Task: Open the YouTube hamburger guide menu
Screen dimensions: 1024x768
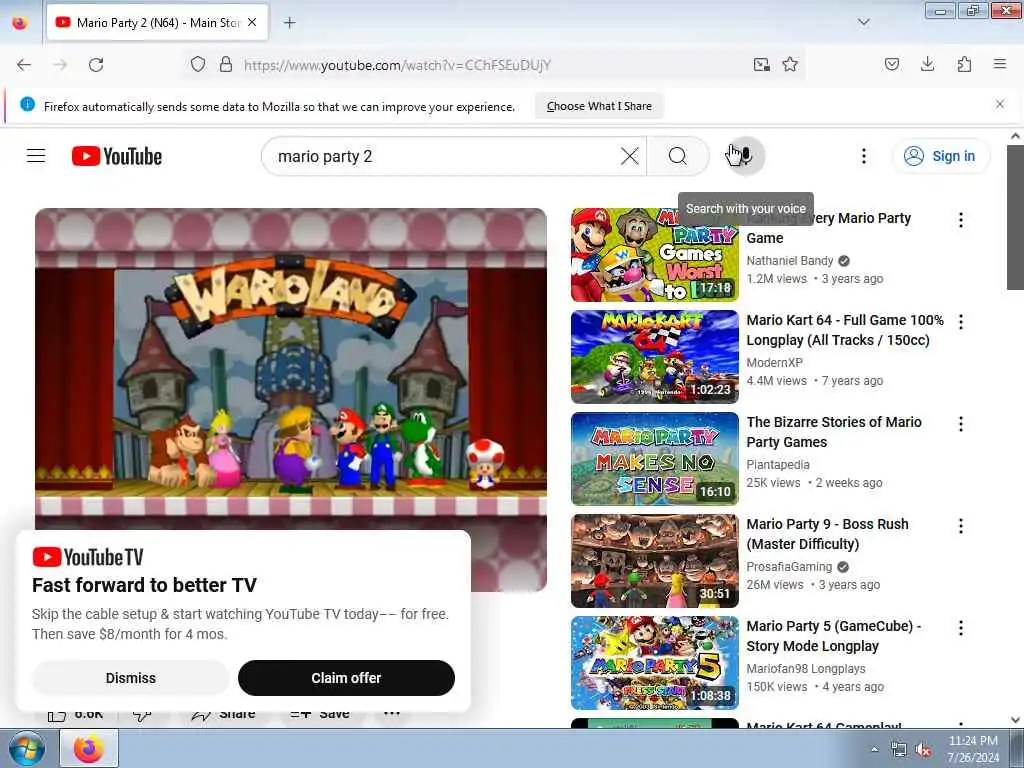Action: 36,156
